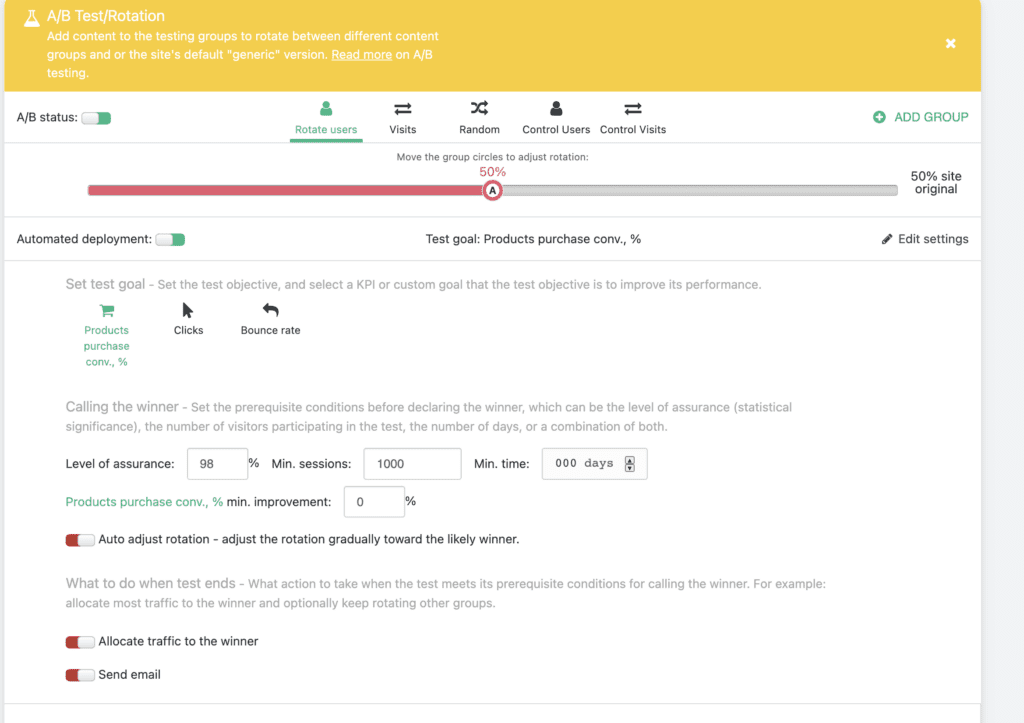The image size is (1024, 723).
Task: Click the flask icon in the yellow banner
Action: 30,16
